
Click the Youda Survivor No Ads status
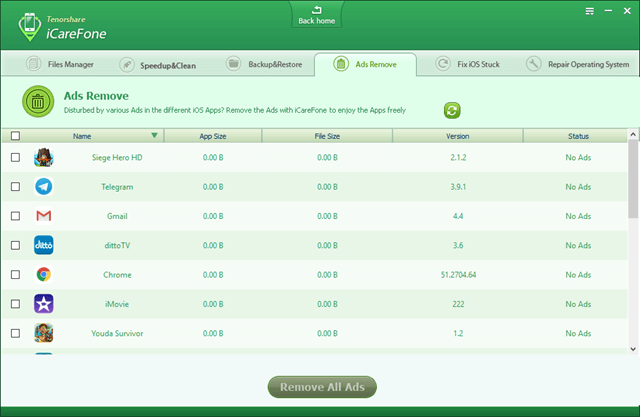pos(578,334)
